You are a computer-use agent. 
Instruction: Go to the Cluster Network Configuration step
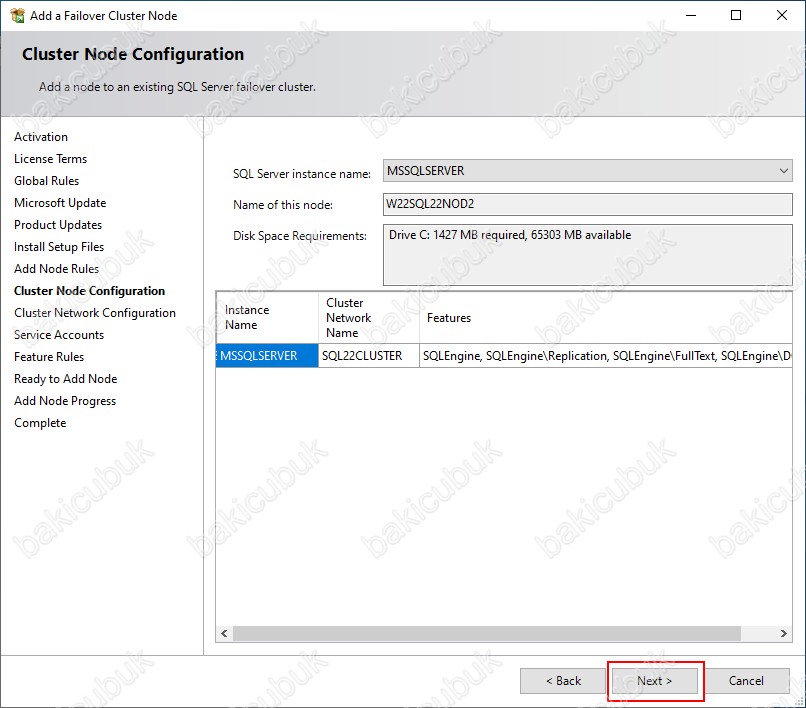[95, 313]
